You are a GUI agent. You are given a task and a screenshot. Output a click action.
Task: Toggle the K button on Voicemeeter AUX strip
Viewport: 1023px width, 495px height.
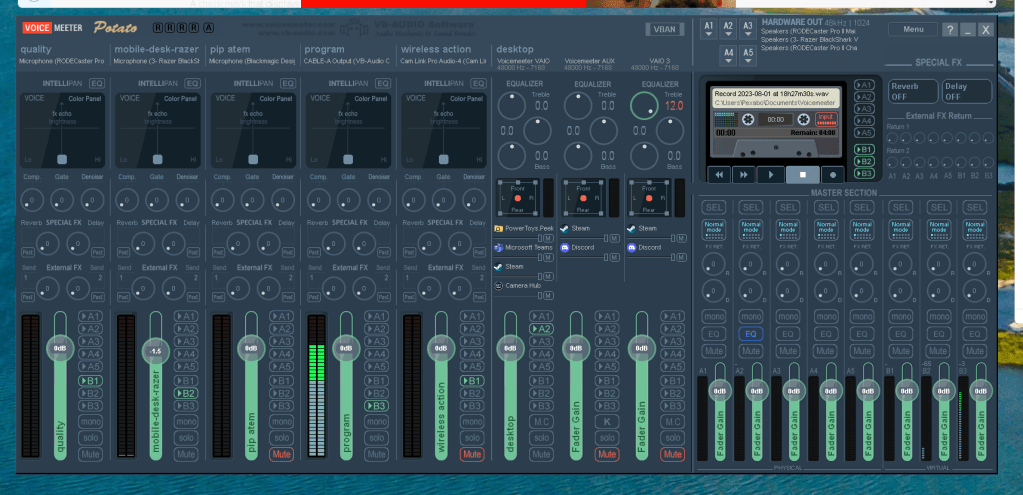607,422
